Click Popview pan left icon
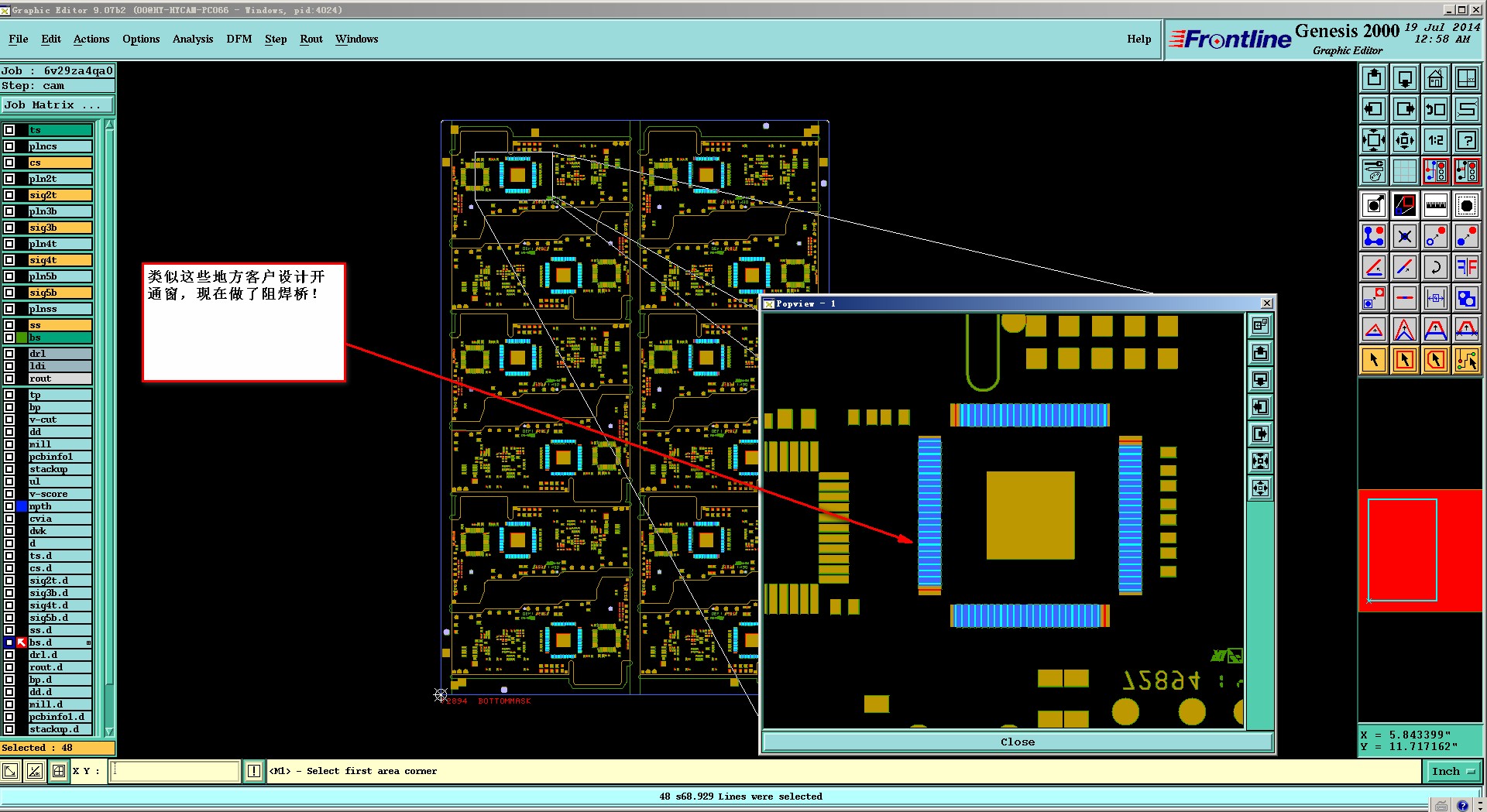 click(x=1261, y=407)
